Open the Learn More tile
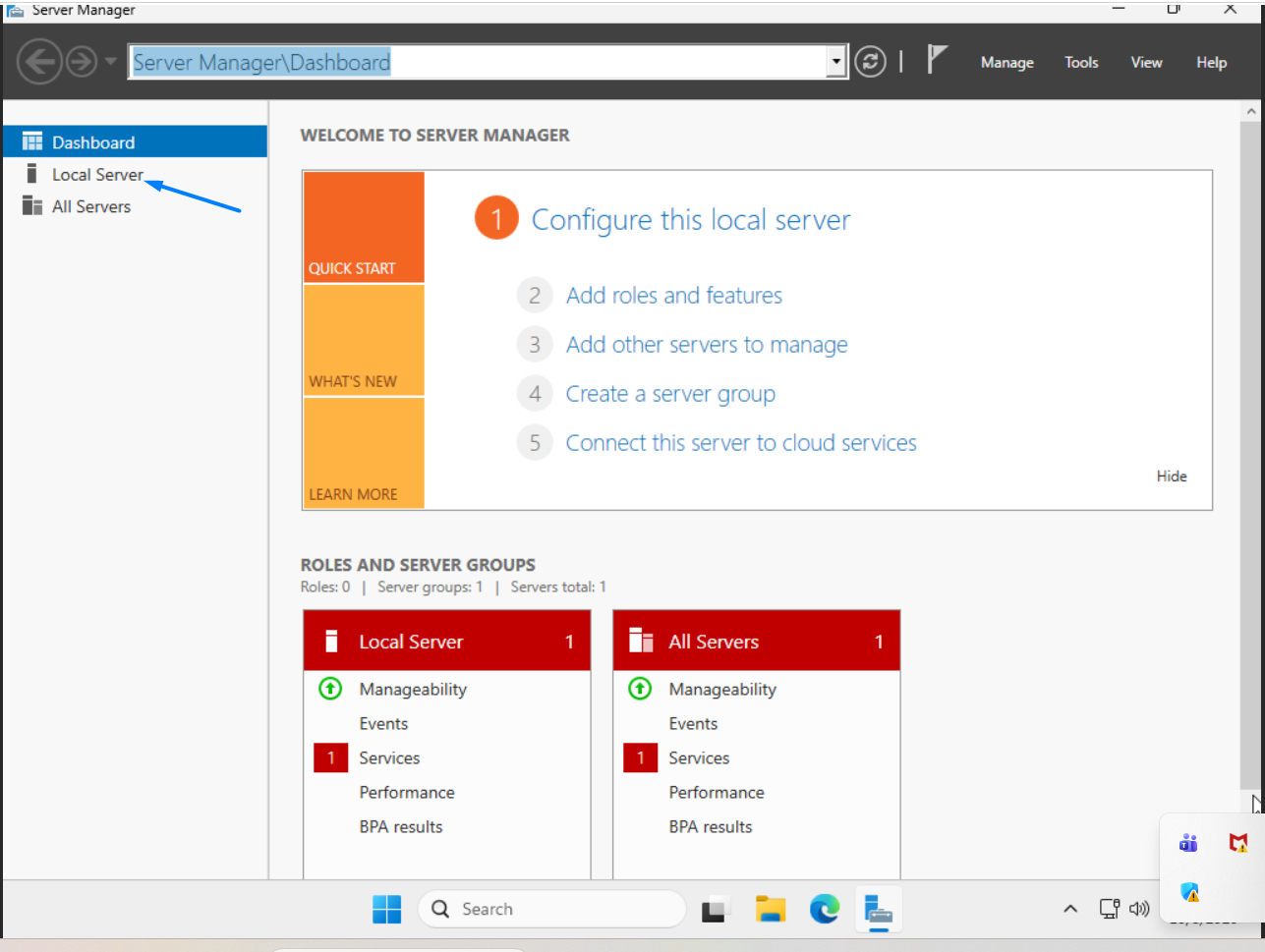1265x952 pixels. click(x=364, y=453)
